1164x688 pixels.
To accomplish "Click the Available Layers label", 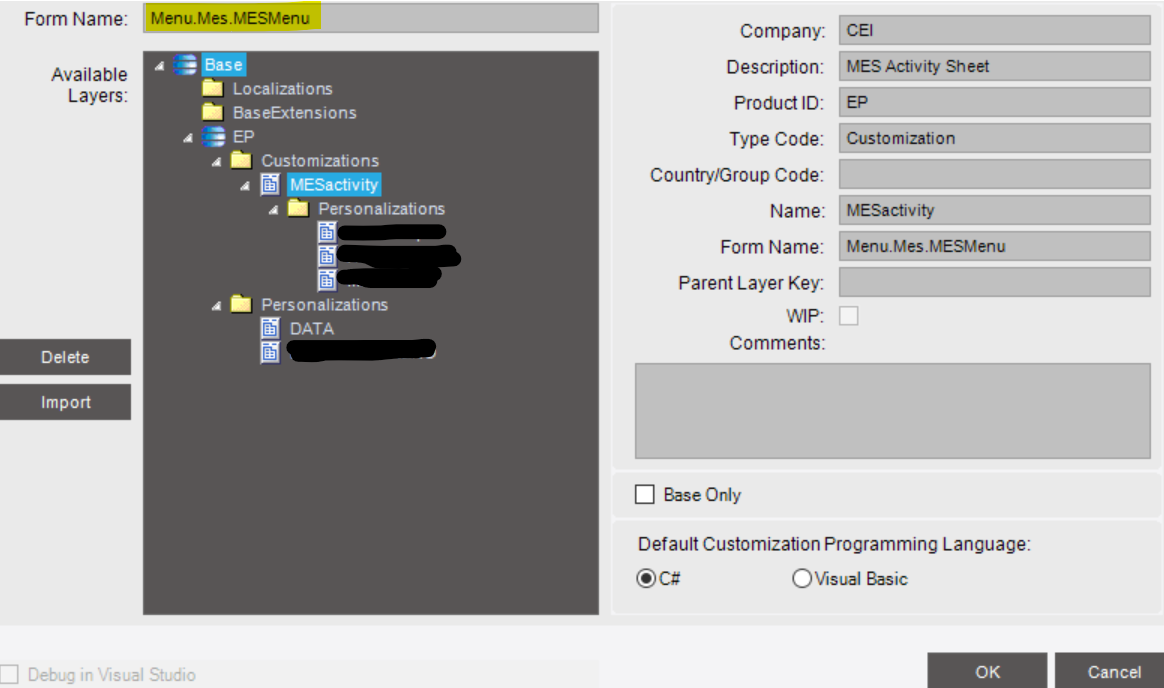I will [x=90, y=85].
